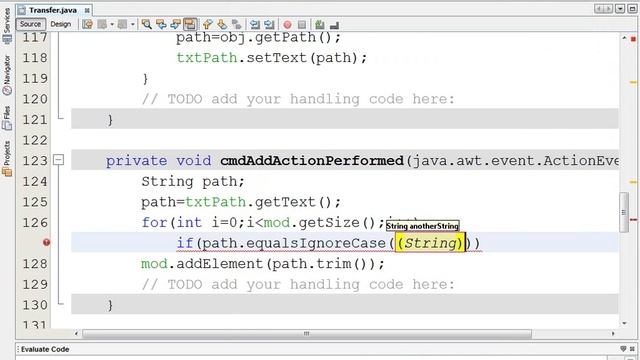This screenshot has width=640, height=360.
Task: Open the Back history dropdown arrow
Action: pyautogui.click(x=112, y=24)
